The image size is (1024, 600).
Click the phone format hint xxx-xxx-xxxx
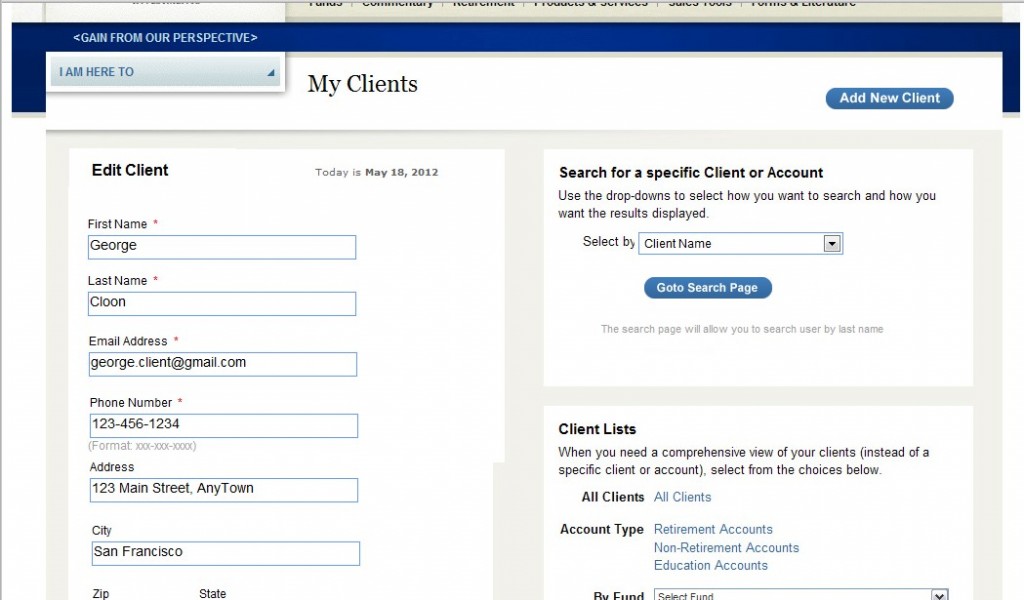tap(142, 446)
